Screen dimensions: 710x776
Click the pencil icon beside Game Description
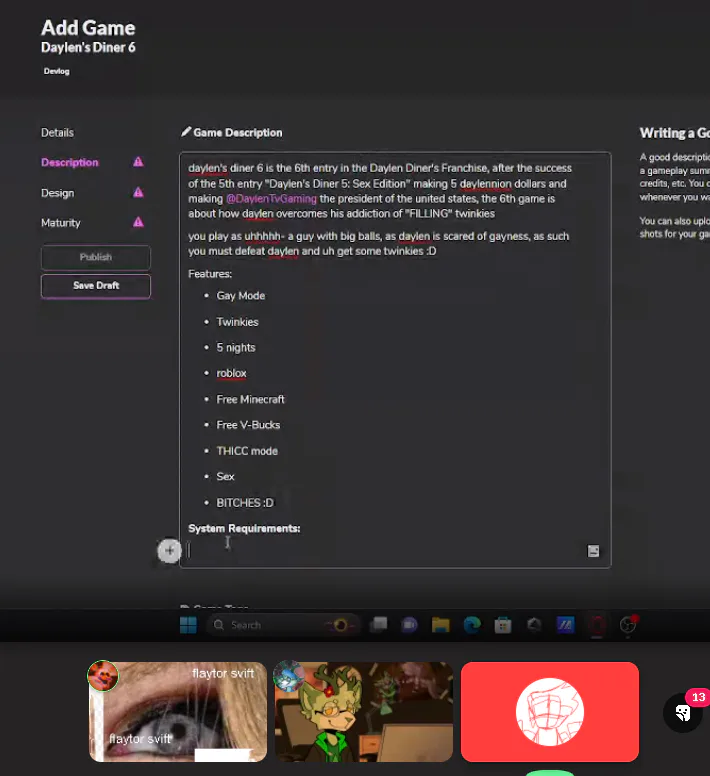click(x=186, y=132)
